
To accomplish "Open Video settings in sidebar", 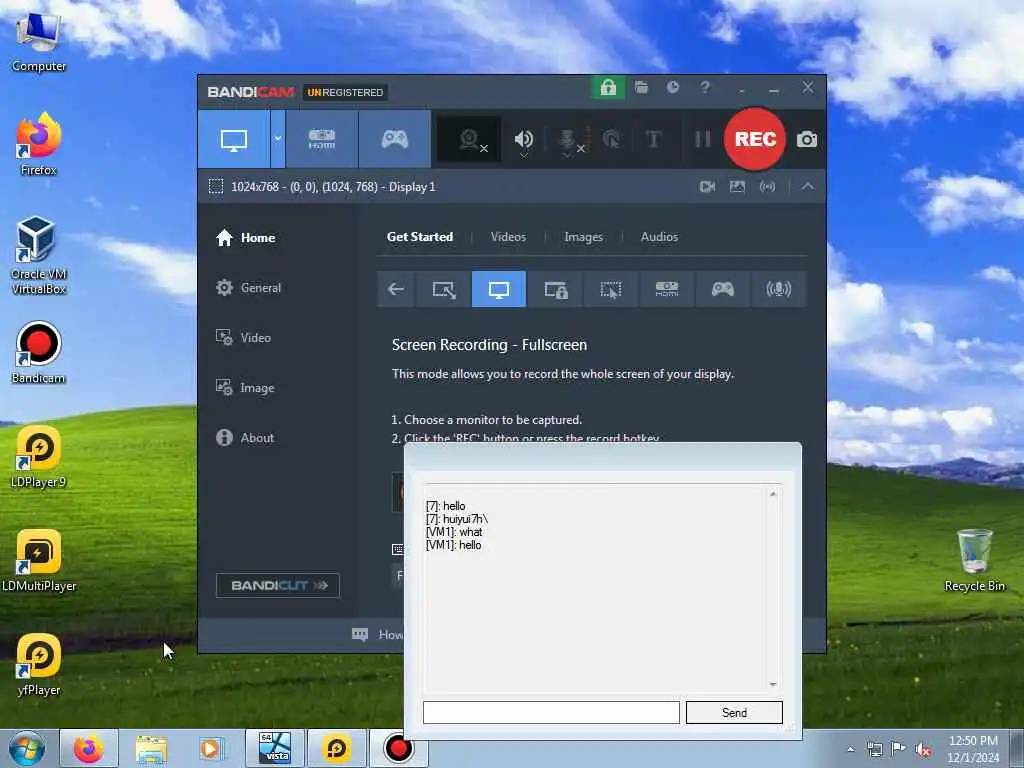I will 244,338.
